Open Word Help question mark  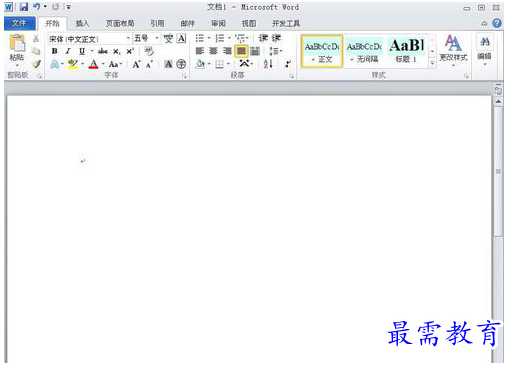tap(497, 23)
